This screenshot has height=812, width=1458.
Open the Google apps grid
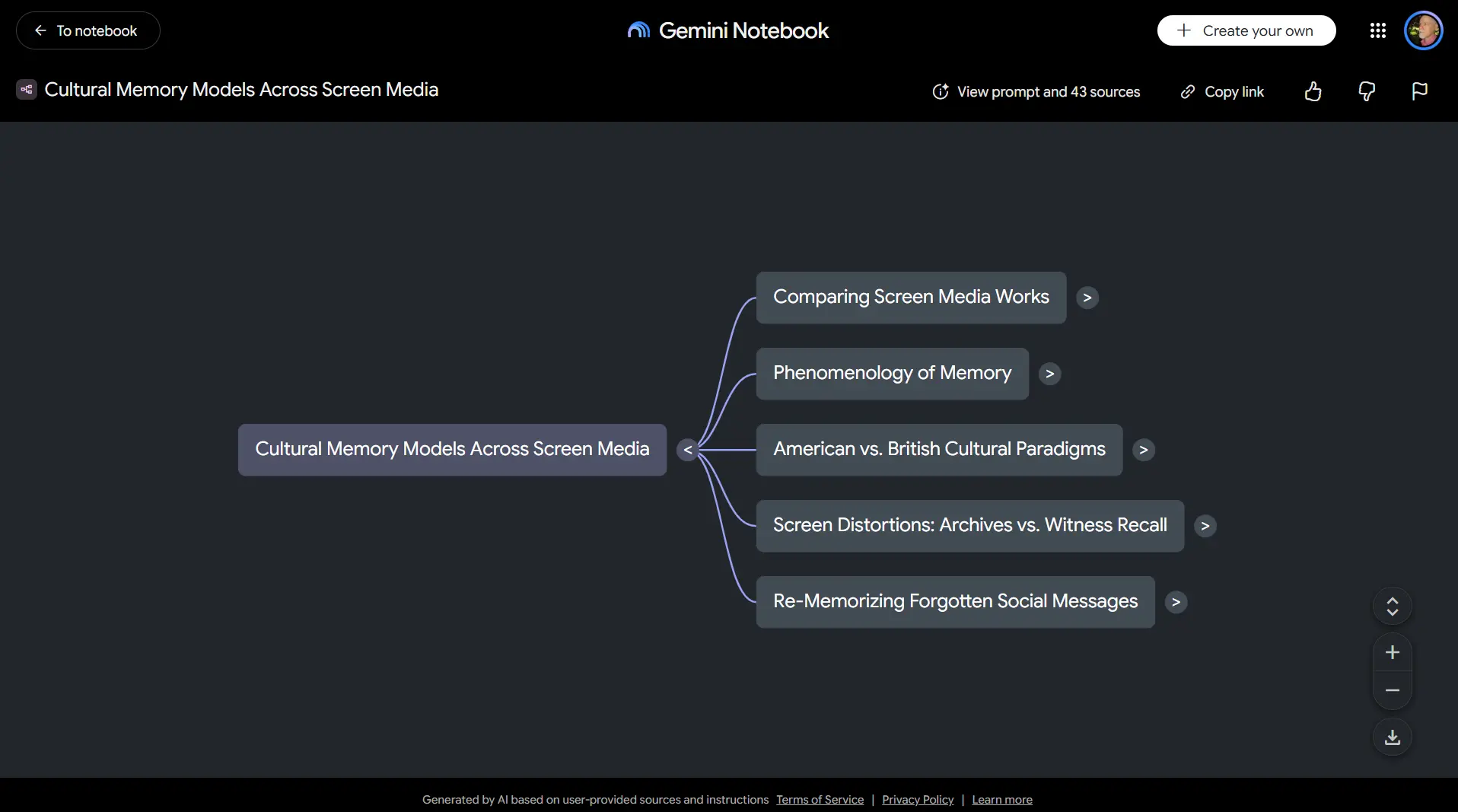[x=1377, y=30]
